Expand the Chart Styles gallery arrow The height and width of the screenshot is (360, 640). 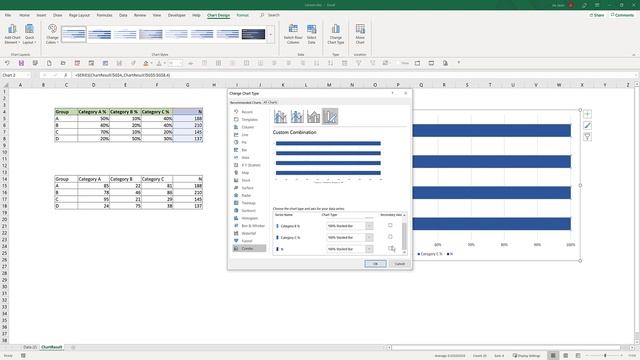(x=271, y=34)
